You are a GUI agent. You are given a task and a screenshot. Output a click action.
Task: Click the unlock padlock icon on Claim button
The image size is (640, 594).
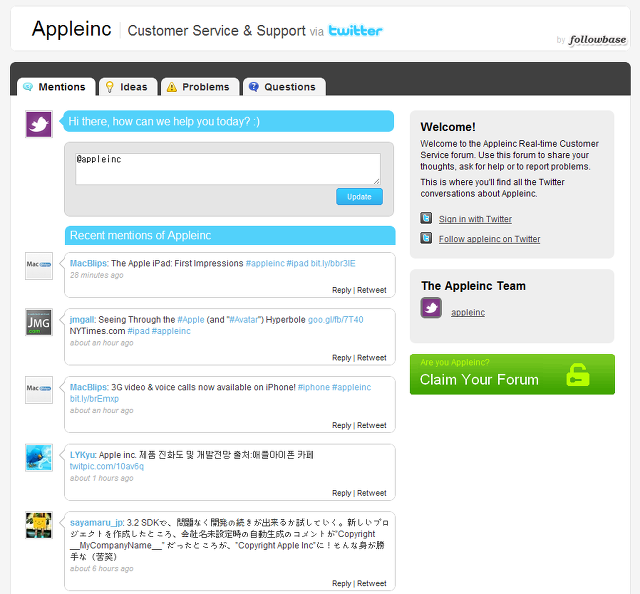point(578,375)
